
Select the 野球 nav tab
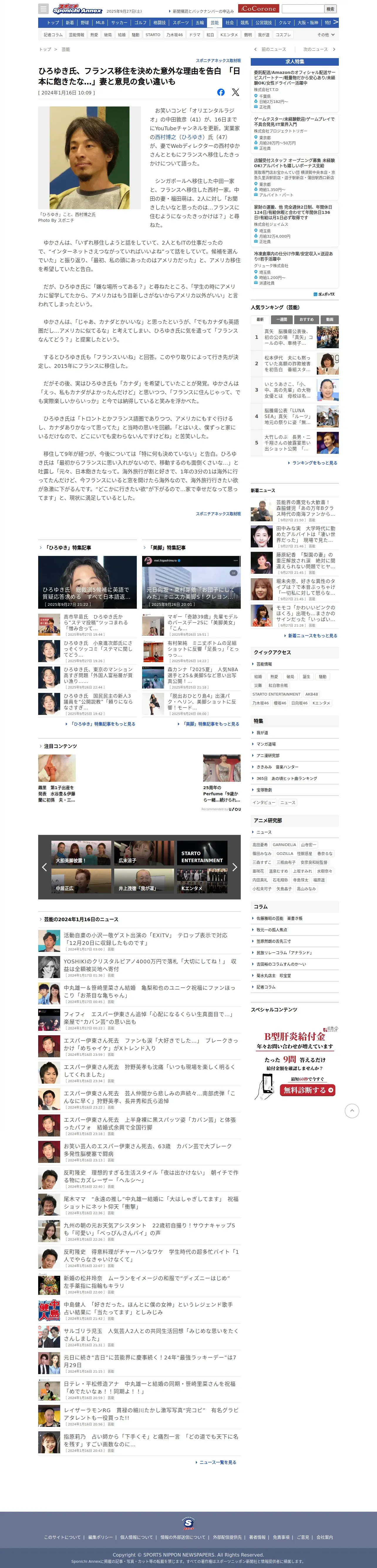click(85, 23)
